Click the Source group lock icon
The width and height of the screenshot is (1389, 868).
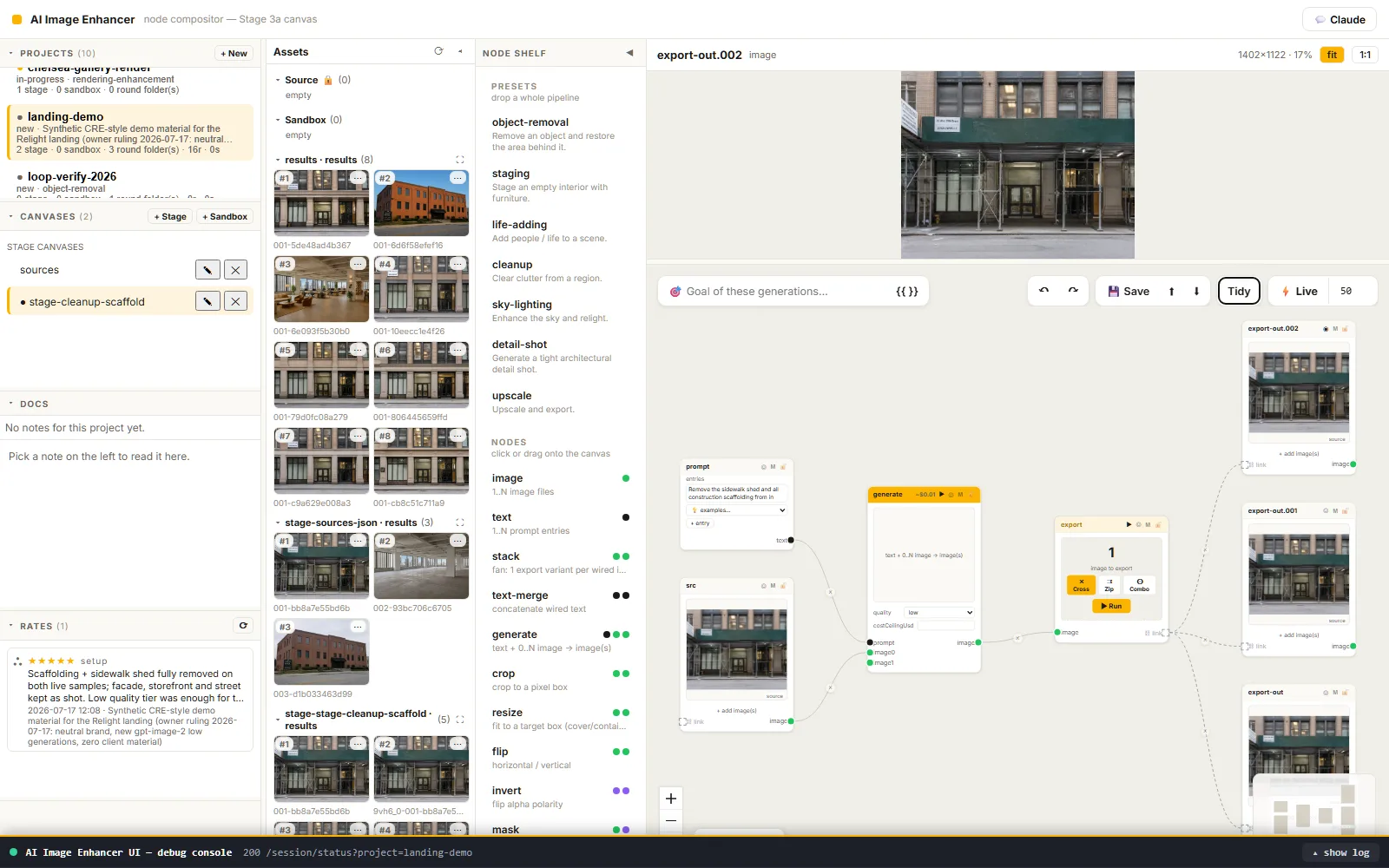pyautogui.click(x=328, y=80)
